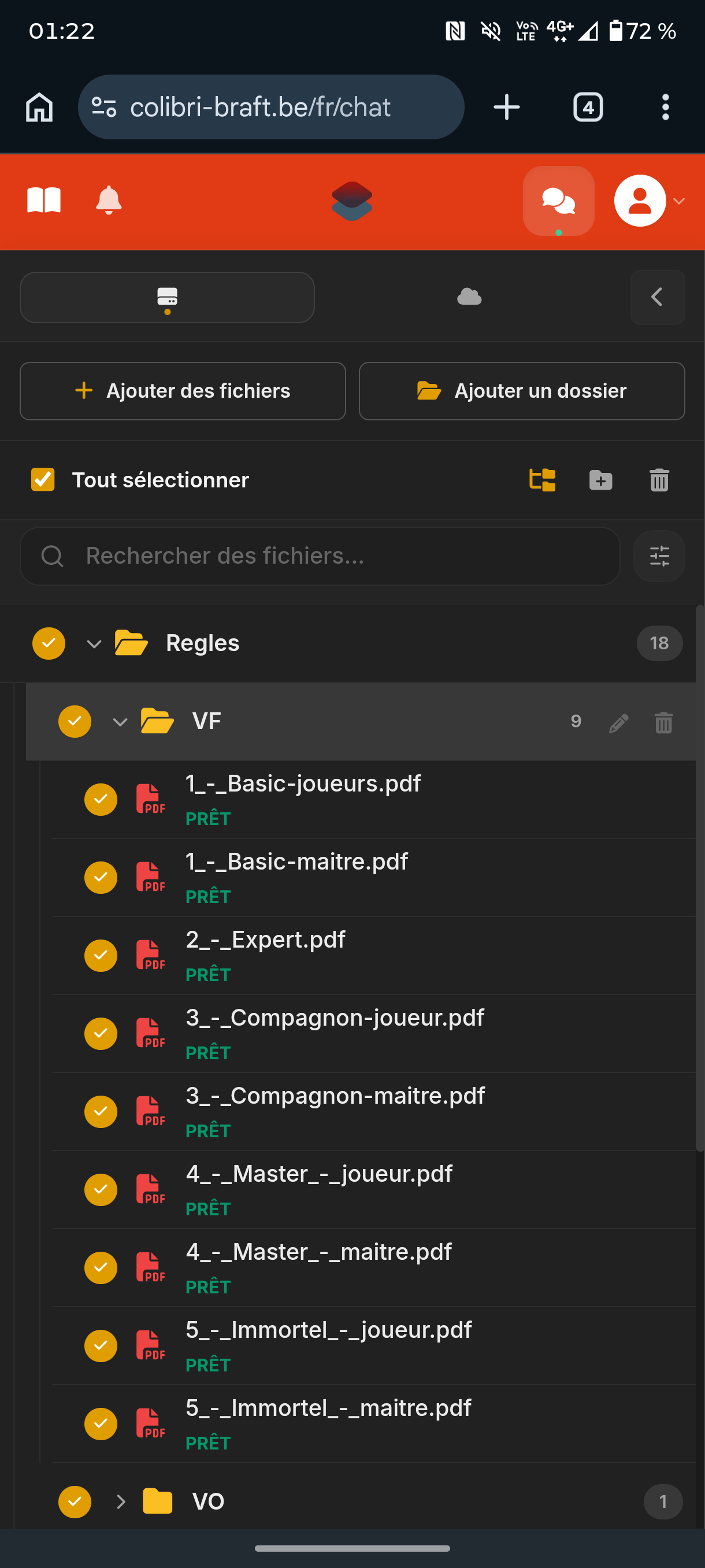The width and height of the screenshot is (705, 1568).
Task: Open notifications bell icon
Action: (x=109, y=200)
